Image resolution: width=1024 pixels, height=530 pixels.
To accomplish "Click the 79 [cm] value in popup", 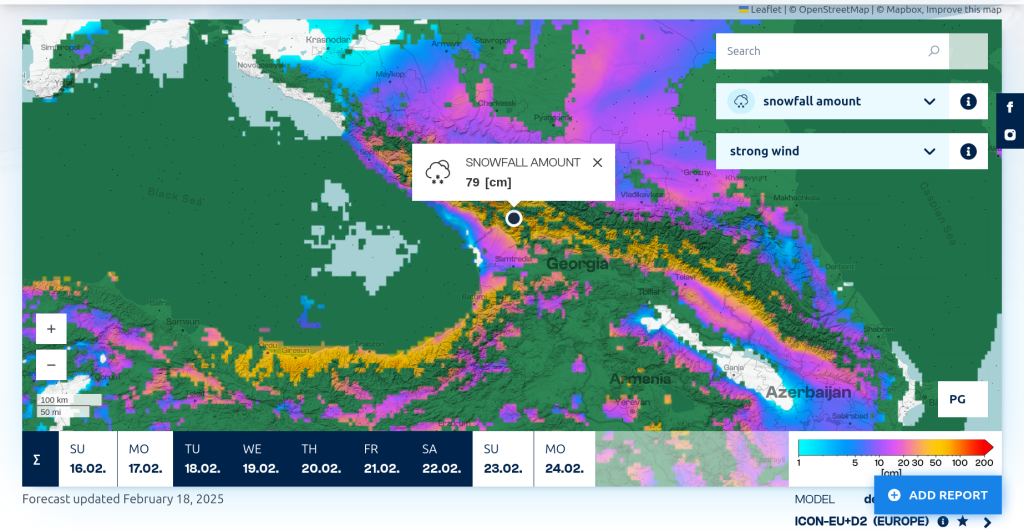I will (x=488, y=182).
